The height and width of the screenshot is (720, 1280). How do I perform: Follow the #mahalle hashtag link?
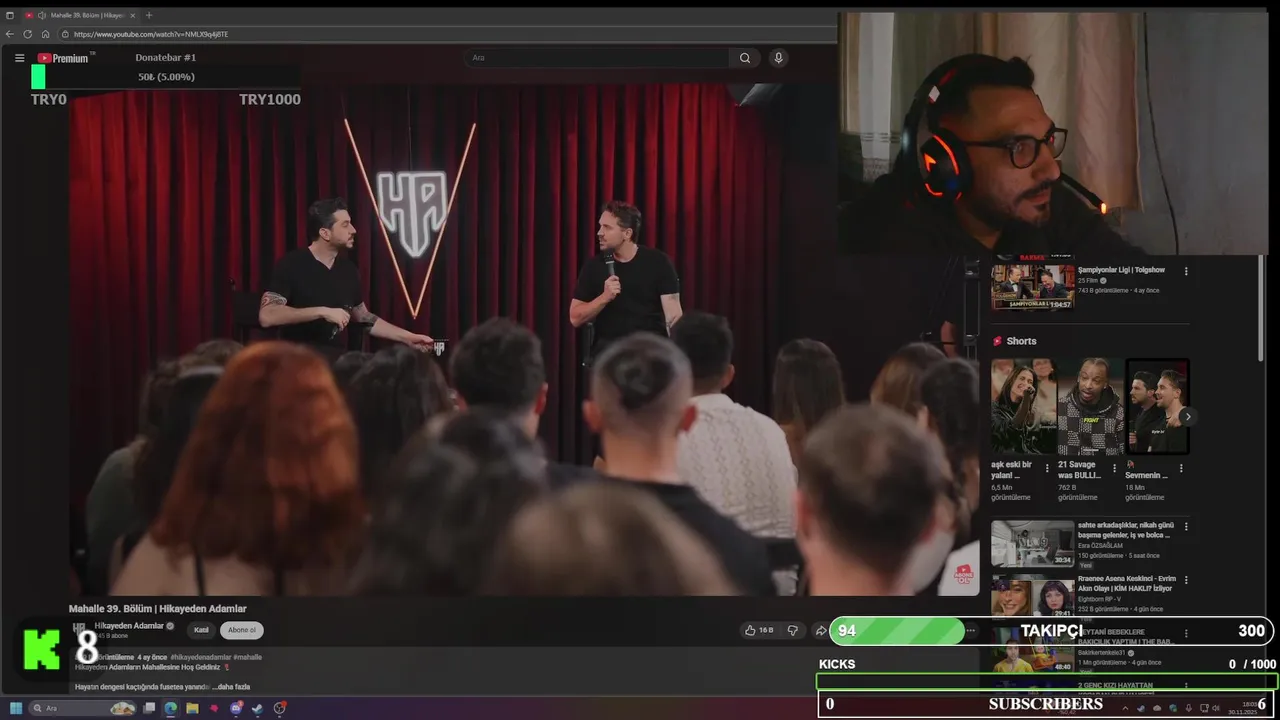pyautogui.click(x=248, y=657)
